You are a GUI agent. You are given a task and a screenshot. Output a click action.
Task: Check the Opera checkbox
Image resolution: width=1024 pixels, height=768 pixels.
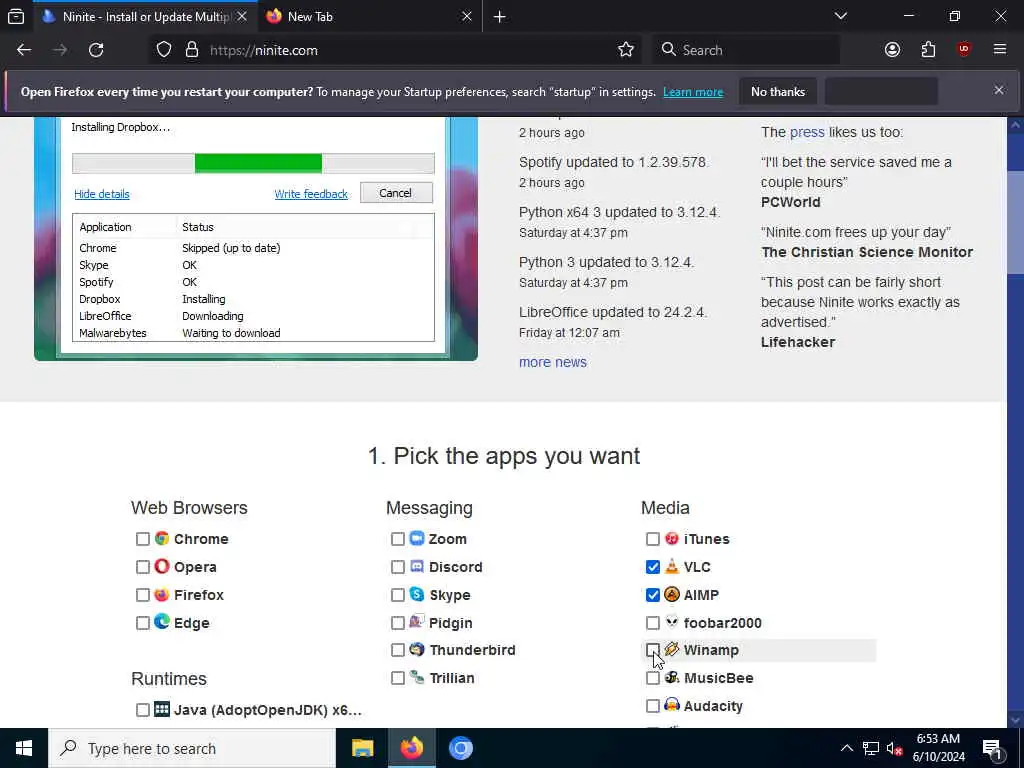pyautogui.click(x=142, y=566)
